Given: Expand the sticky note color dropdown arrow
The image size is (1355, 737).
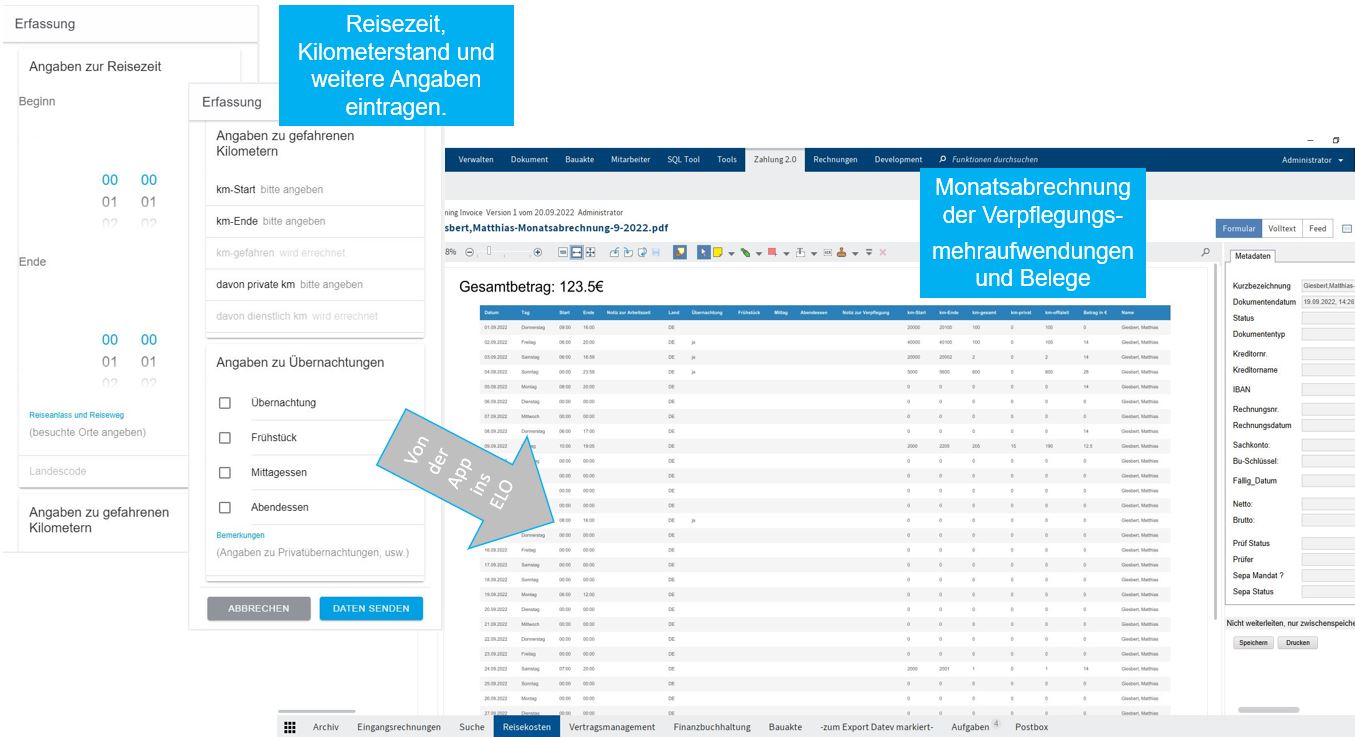Looking at the screenshot, I should (731, 253).
